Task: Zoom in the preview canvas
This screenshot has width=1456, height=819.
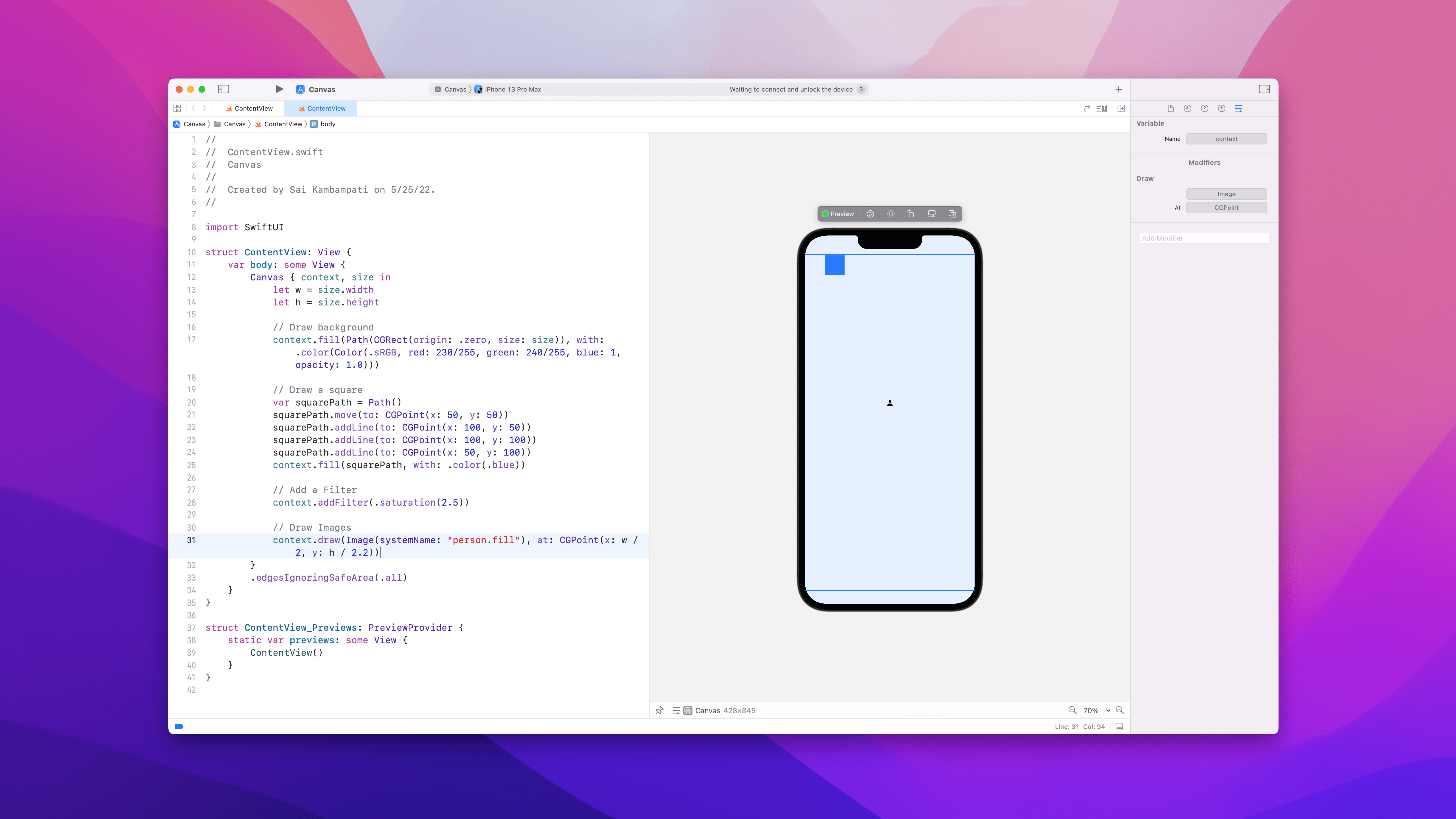Action: [1120, 710]
